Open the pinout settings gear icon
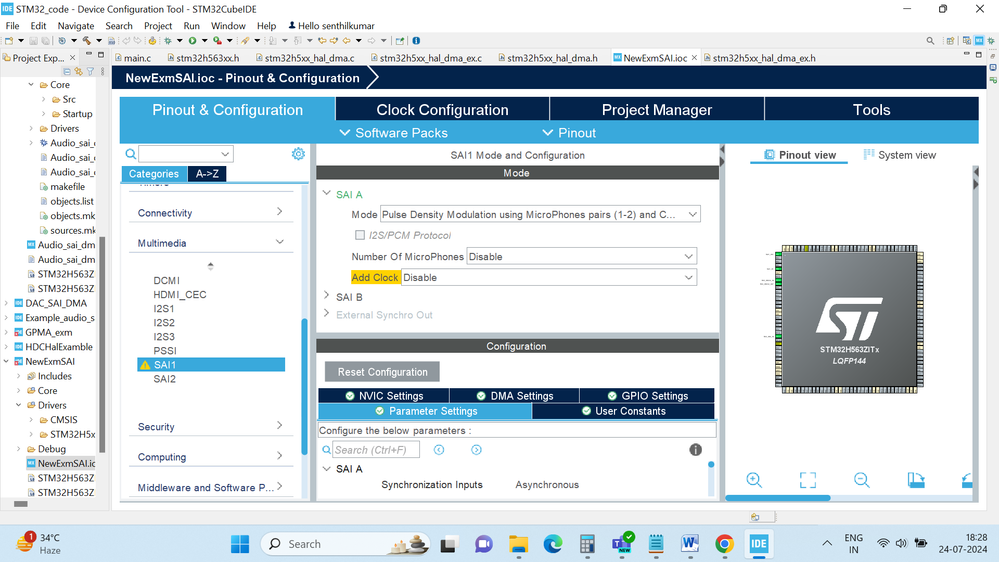This screenshot has width=999, height=562. coord(298,154)
